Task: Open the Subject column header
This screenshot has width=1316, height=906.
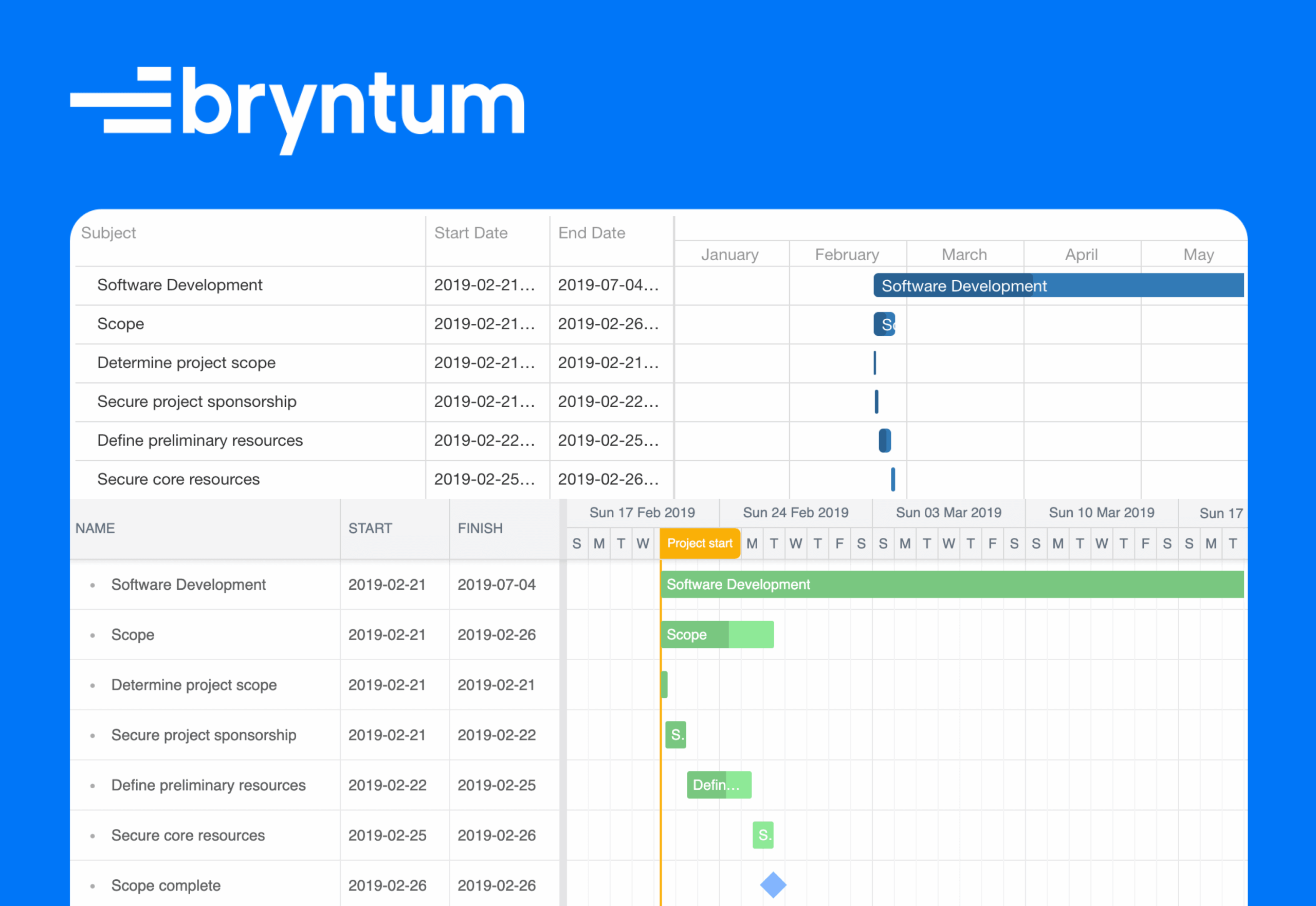Action: click(108, 233)
